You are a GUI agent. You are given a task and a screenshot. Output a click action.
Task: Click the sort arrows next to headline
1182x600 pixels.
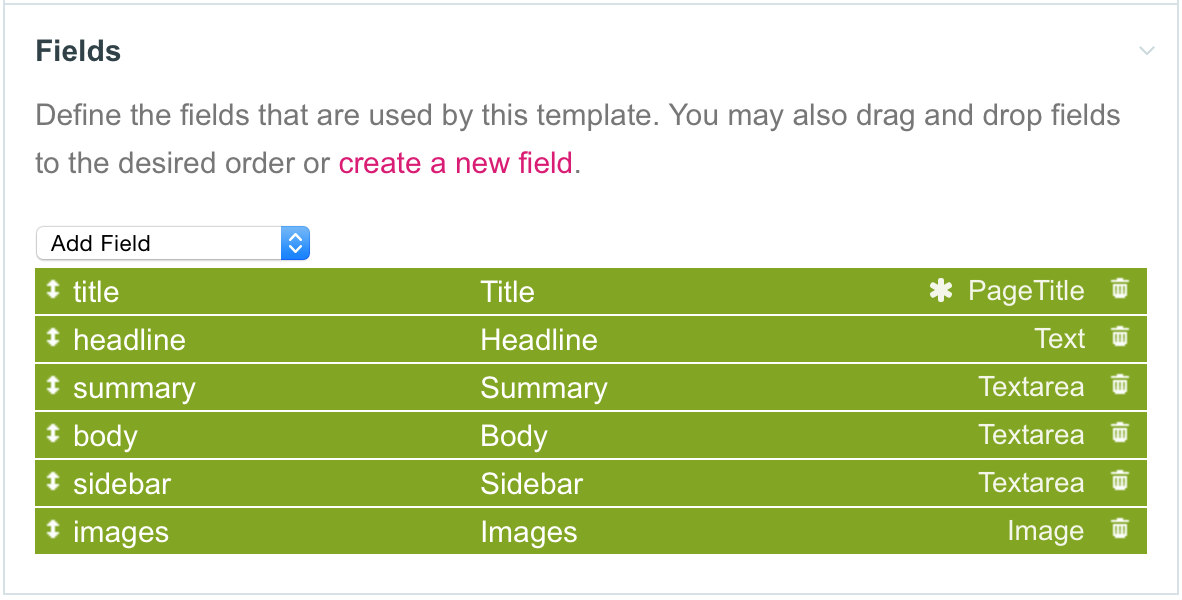click(53, 338)
